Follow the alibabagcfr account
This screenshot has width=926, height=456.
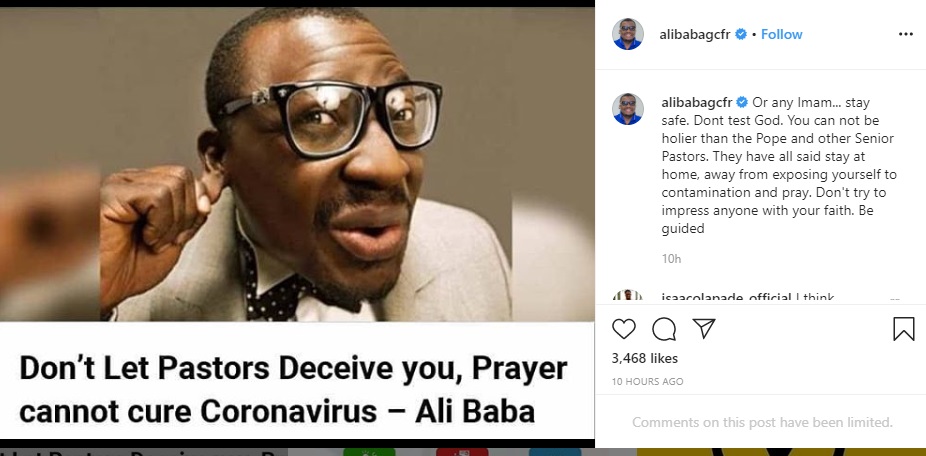(x=781, y=34)
